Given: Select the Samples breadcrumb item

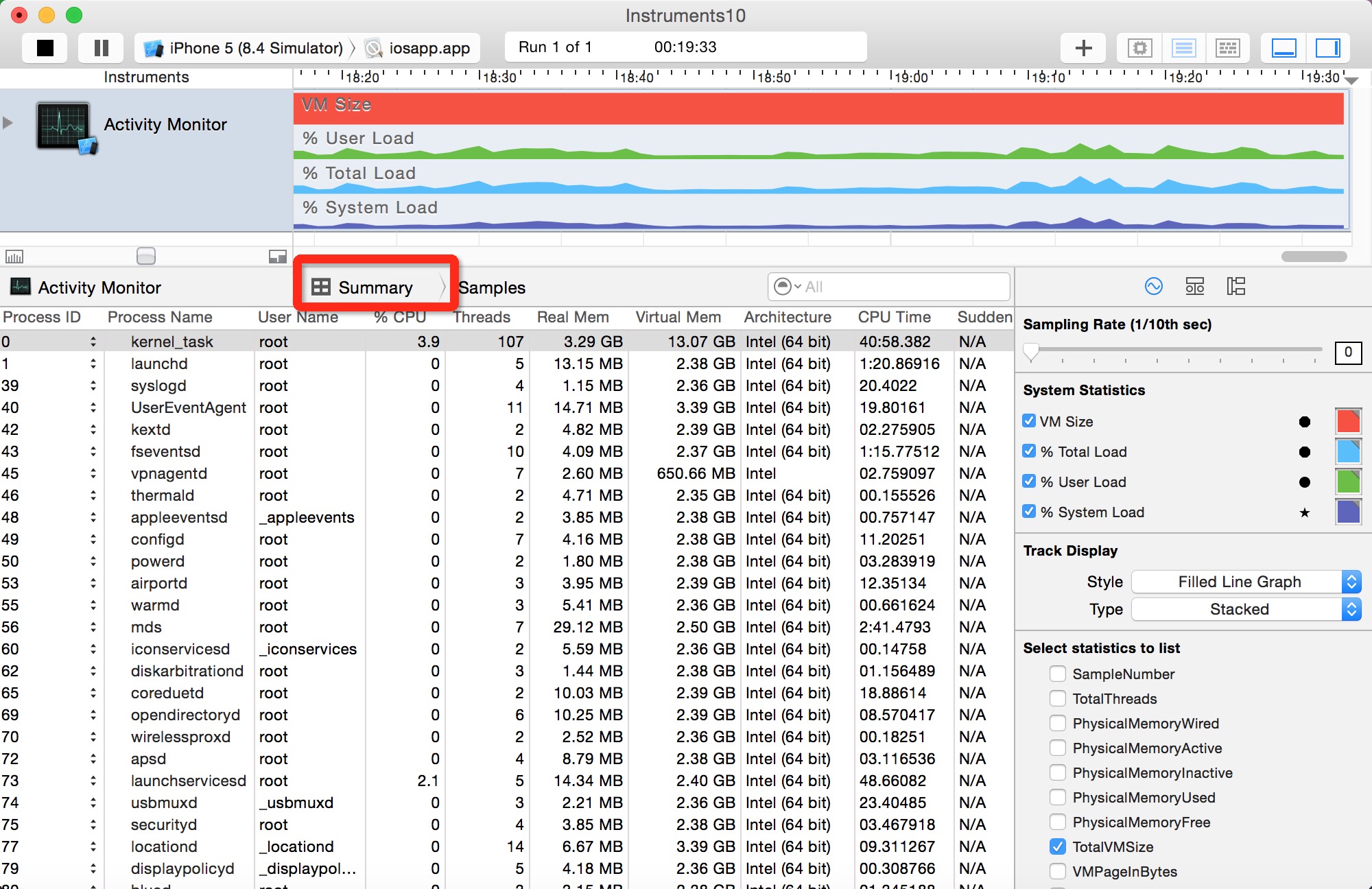Looking at the screenshot, I should point(492,288).
